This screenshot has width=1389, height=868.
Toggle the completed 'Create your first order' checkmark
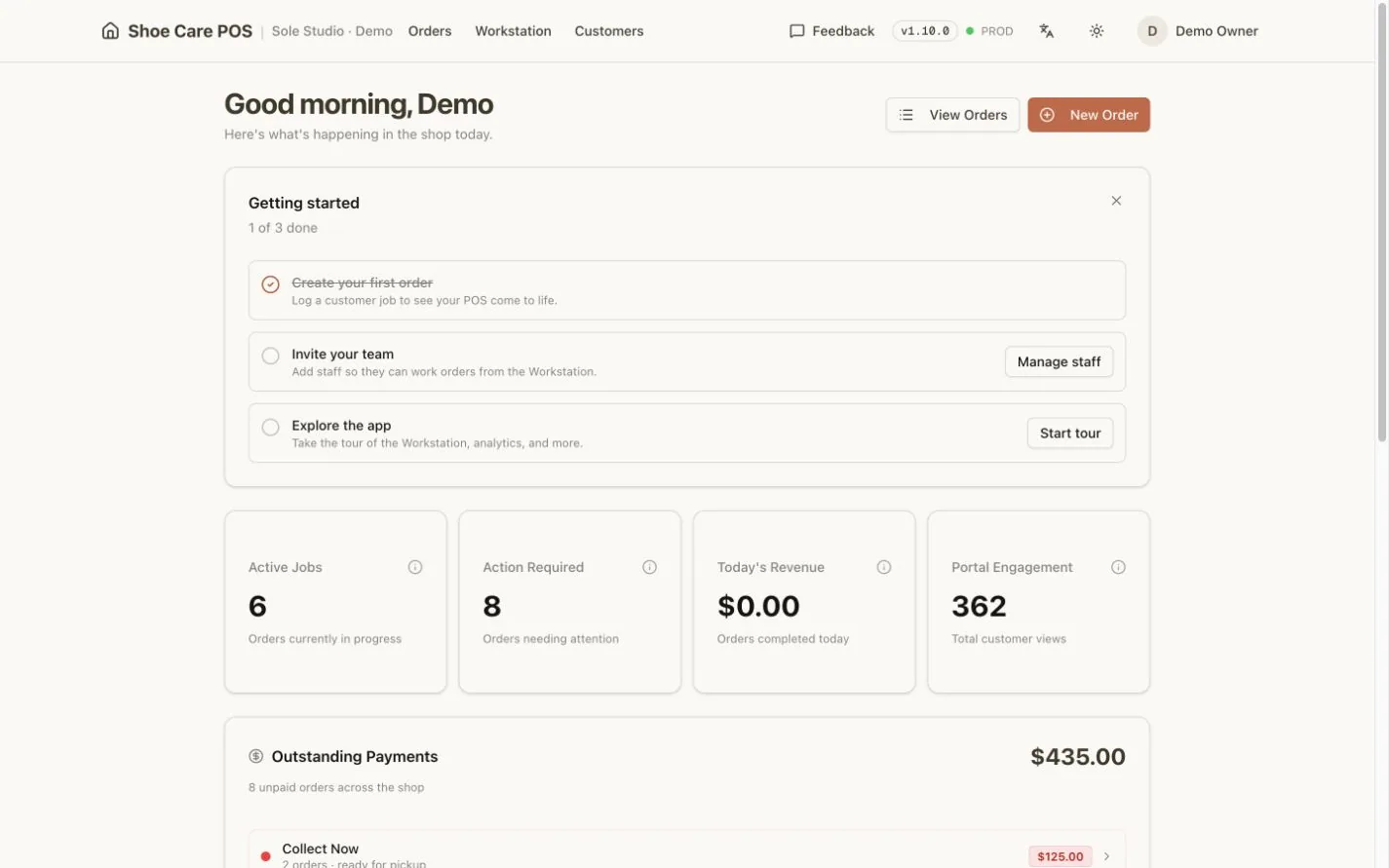click(x=271, y=284)
